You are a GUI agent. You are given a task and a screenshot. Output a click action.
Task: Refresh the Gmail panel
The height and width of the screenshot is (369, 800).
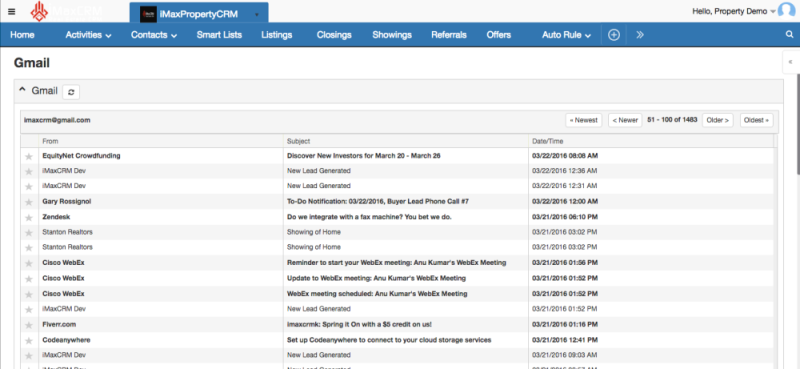[71, 92]
